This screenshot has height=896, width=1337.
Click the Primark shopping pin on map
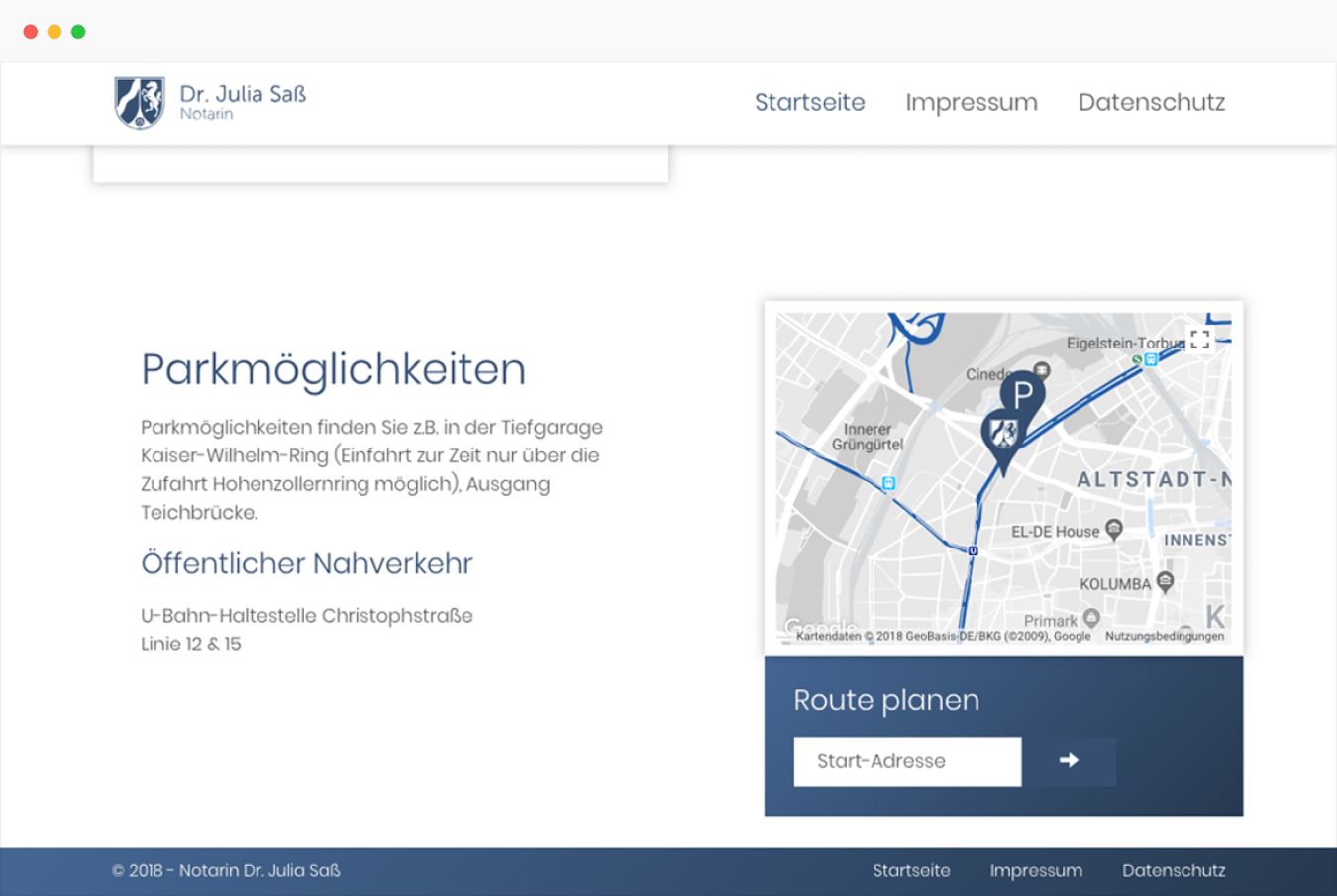(1091, 618)
